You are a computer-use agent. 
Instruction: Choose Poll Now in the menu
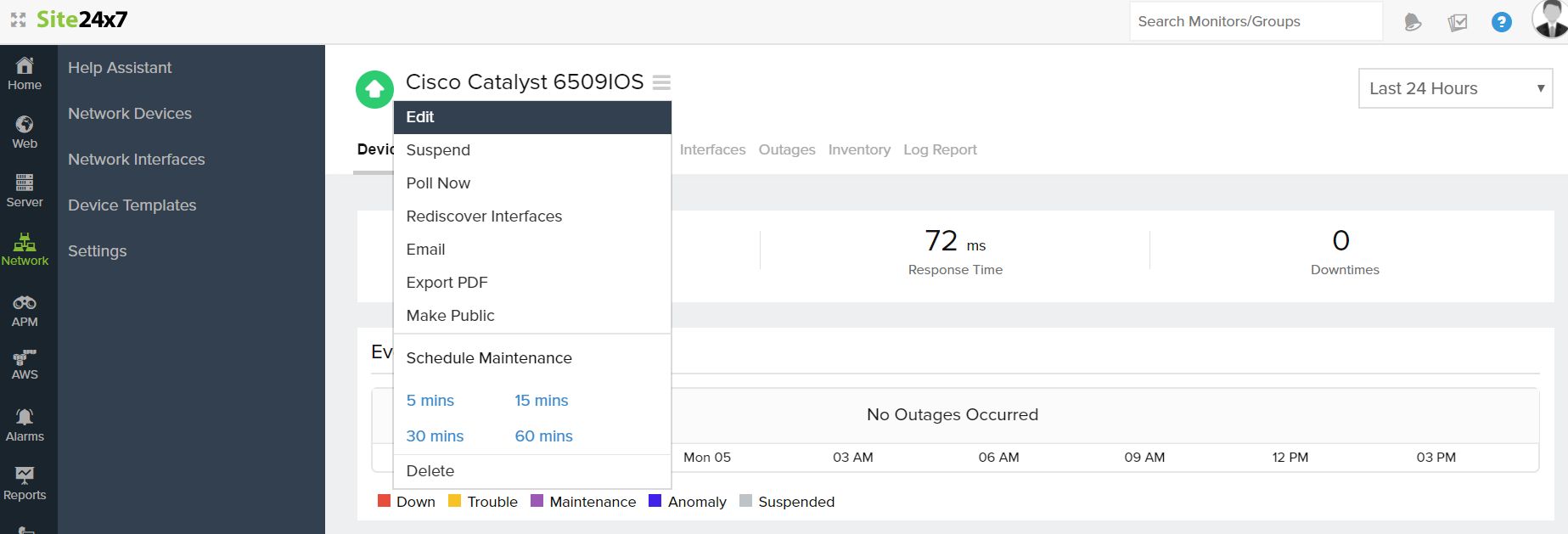(438, 183)
